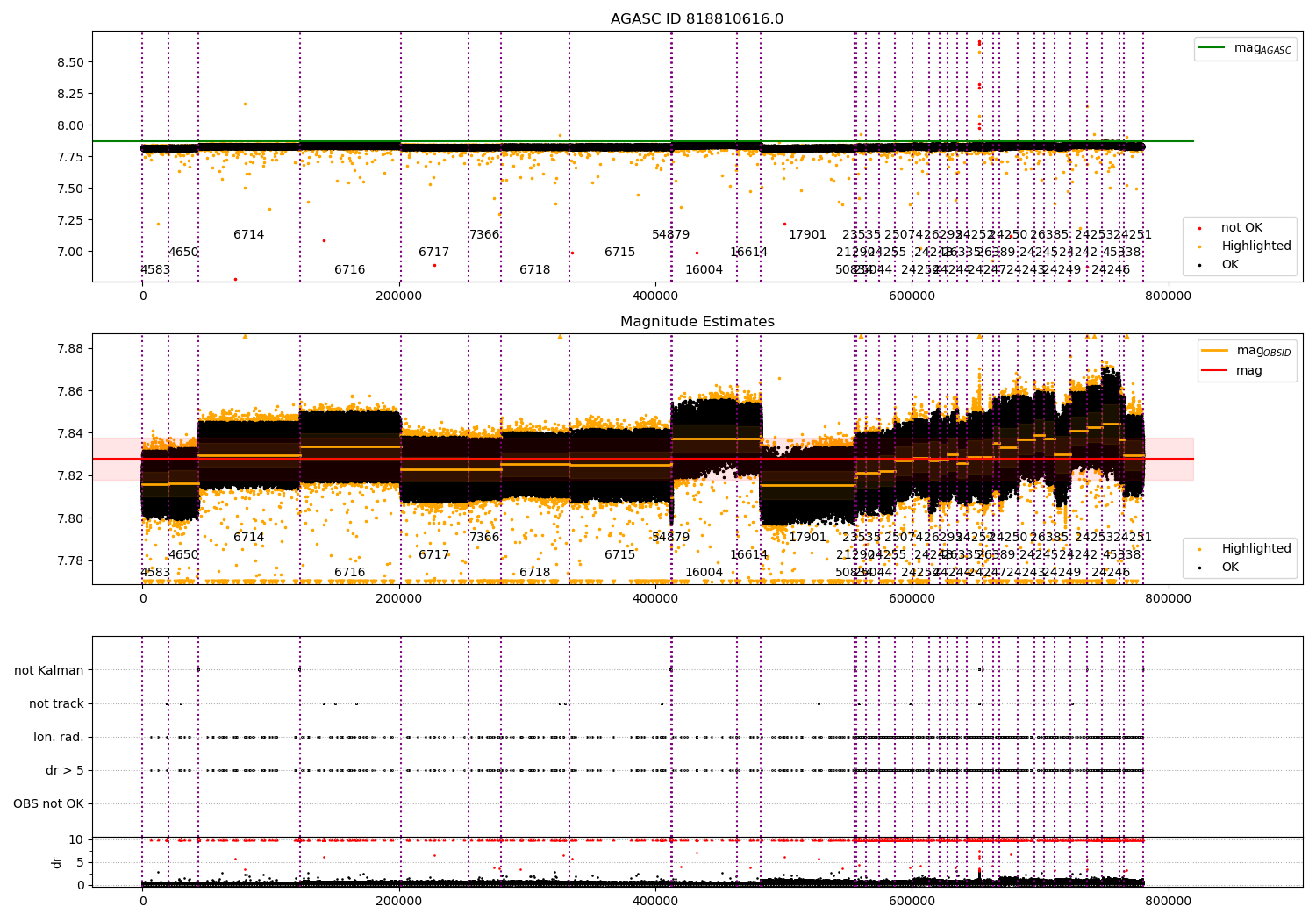1316x921 pixels.
Task: Click the 200000 x-tick under bottom plot
Action: point(399,901)
